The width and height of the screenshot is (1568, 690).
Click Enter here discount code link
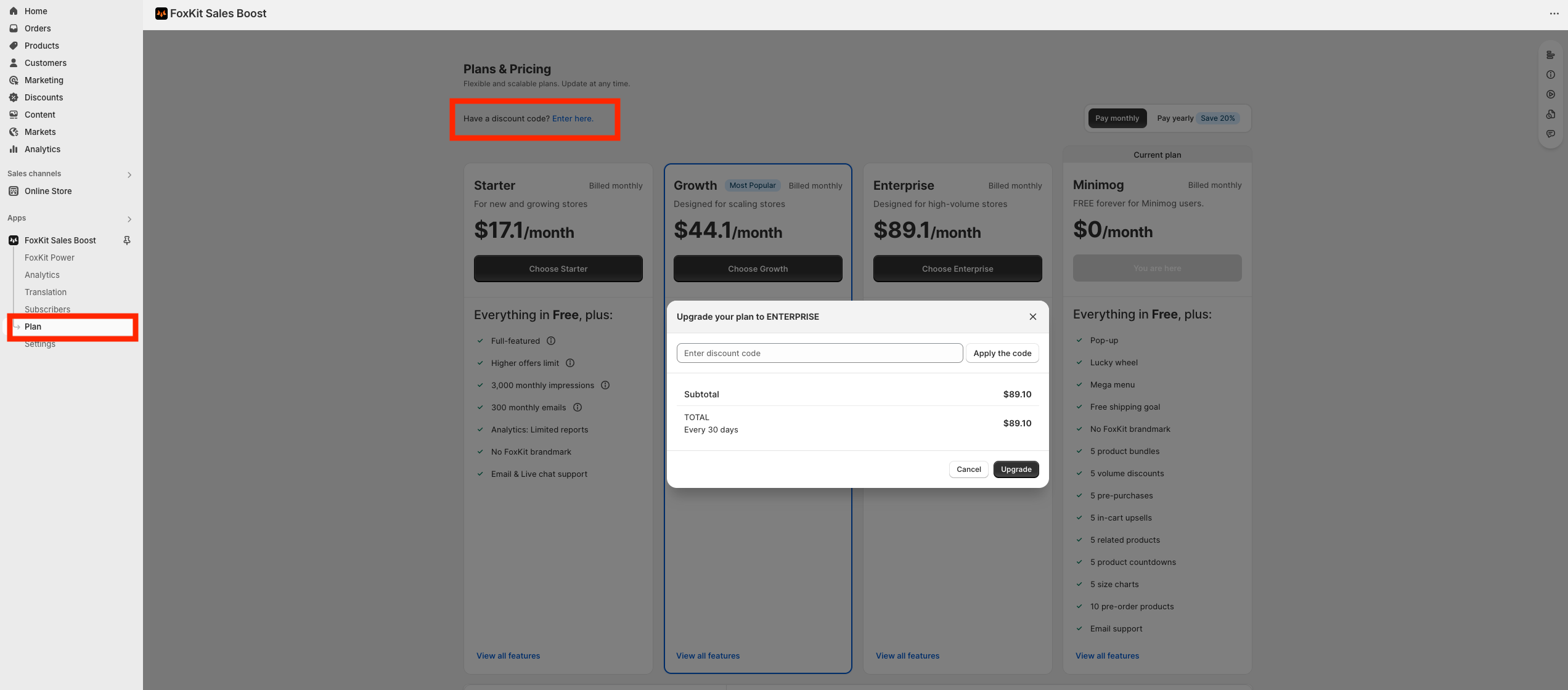572,118
